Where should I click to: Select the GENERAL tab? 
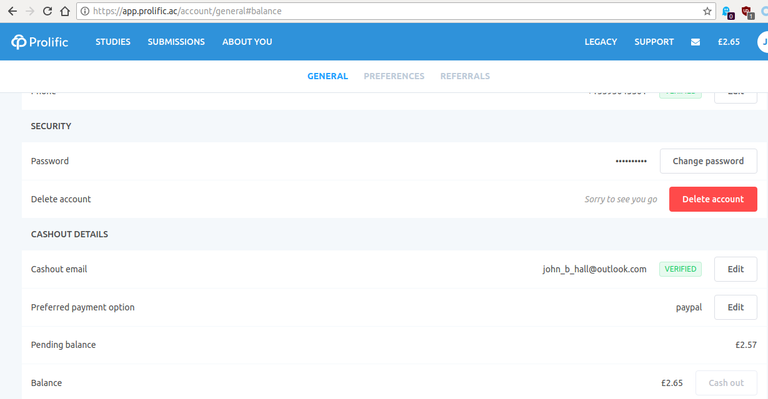tap(328, 76)
